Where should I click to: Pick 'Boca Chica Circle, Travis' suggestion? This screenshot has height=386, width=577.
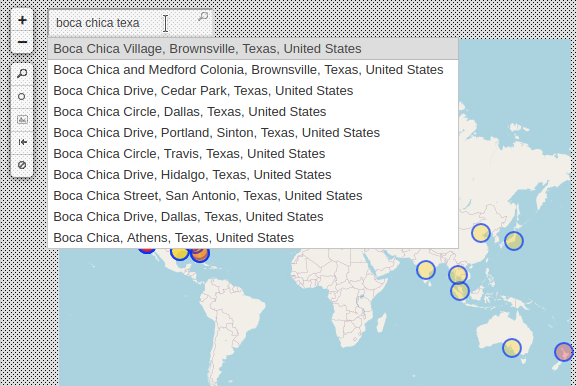[253, 154]
